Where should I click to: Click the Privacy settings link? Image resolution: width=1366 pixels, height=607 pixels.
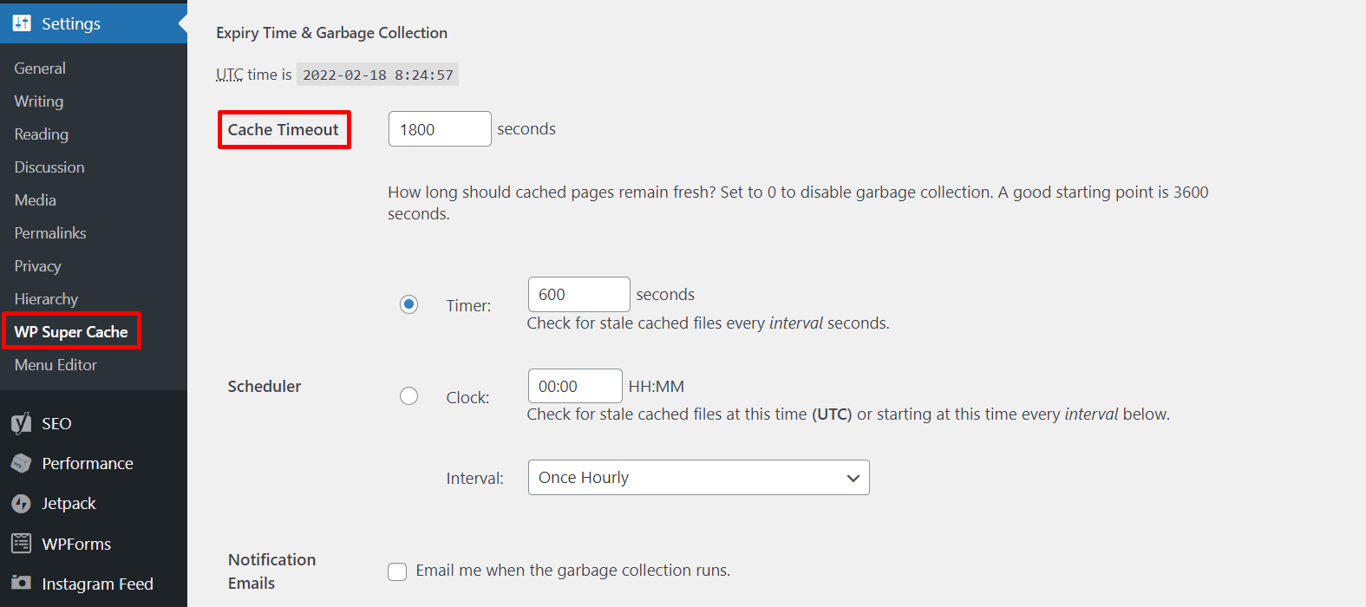(37, 265)
